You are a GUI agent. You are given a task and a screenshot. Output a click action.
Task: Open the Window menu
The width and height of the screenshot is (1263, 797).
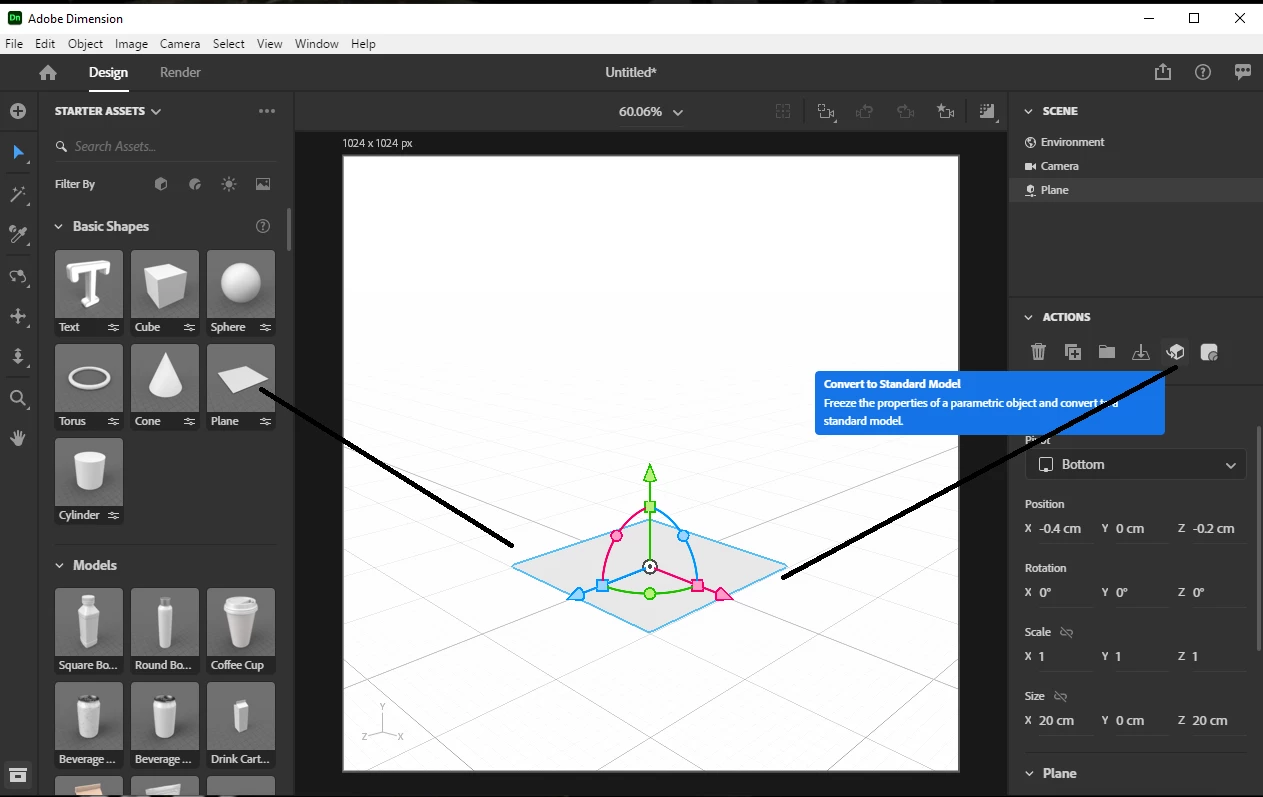316,44
